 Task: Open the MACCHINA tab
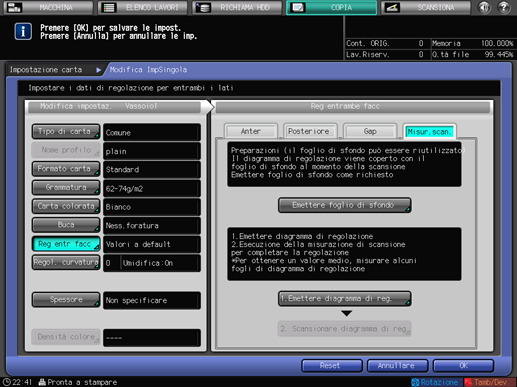click(48, 7)
